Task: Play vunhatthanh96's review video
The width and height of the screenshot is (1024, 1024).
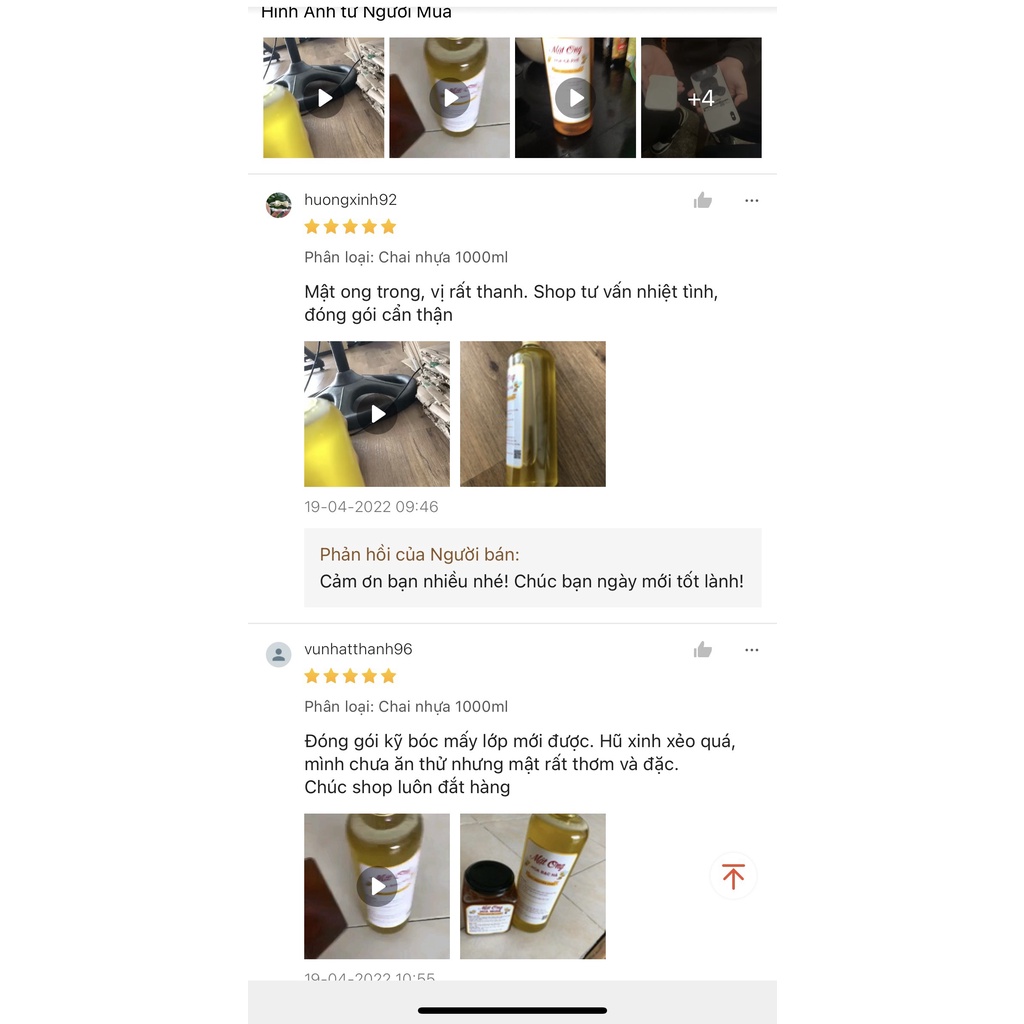Action: pyautogui.click(x=377, y=886)
